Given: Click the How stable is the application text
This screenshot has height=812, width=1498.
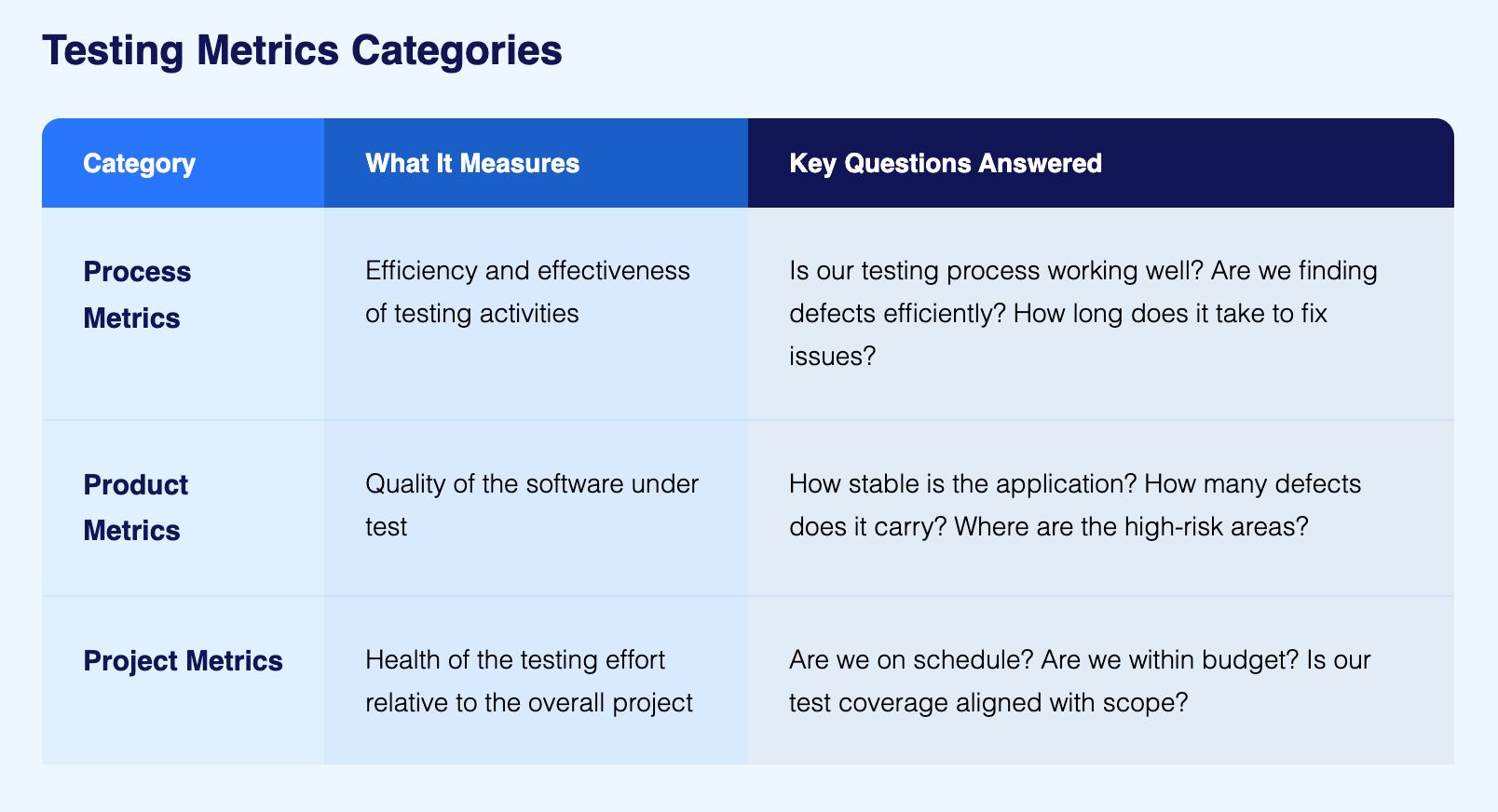Looking at the screenshot, I should (962, 483).
